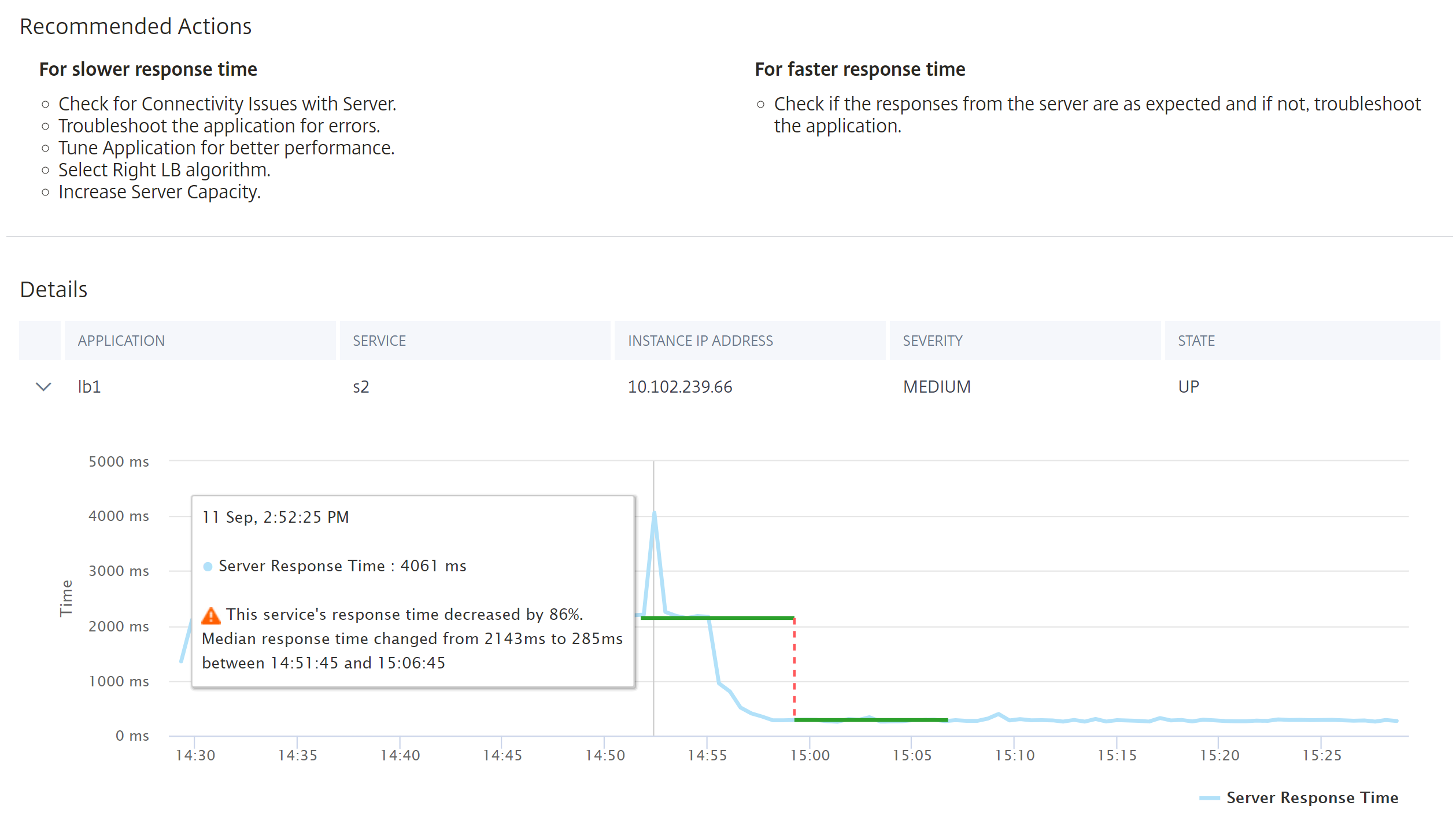Click the Details section heading

point(54,289)
